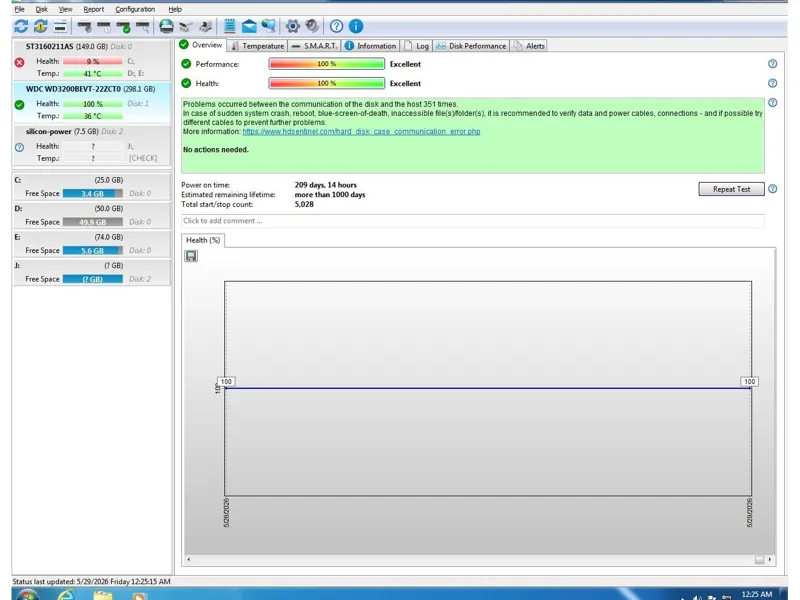This screenshot has height=600, width=800.
Task: Click the question mark help toolbar icon
Action: [336, 26]
